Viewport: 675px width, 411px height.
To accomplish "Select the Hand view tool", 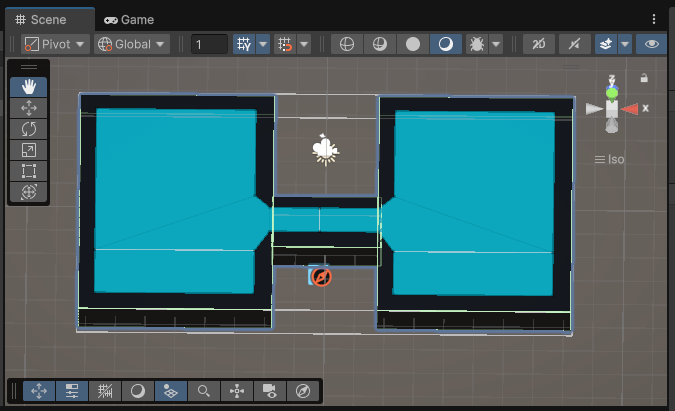I will tap(28, 87).
